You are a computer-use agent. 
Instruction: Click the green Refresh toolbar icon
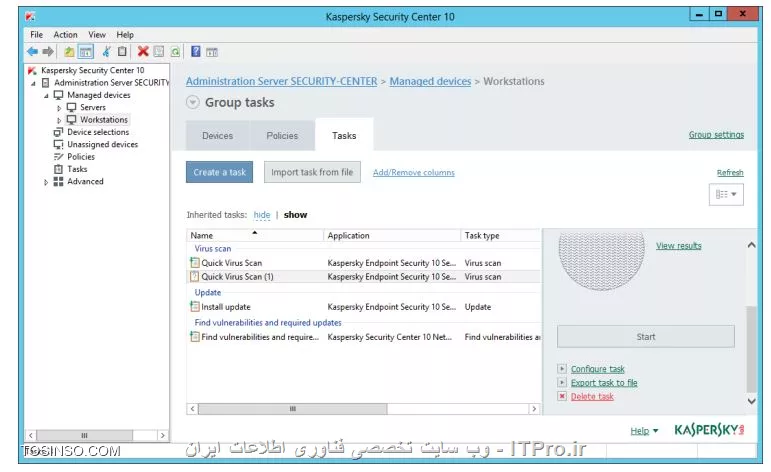point(175,52)
